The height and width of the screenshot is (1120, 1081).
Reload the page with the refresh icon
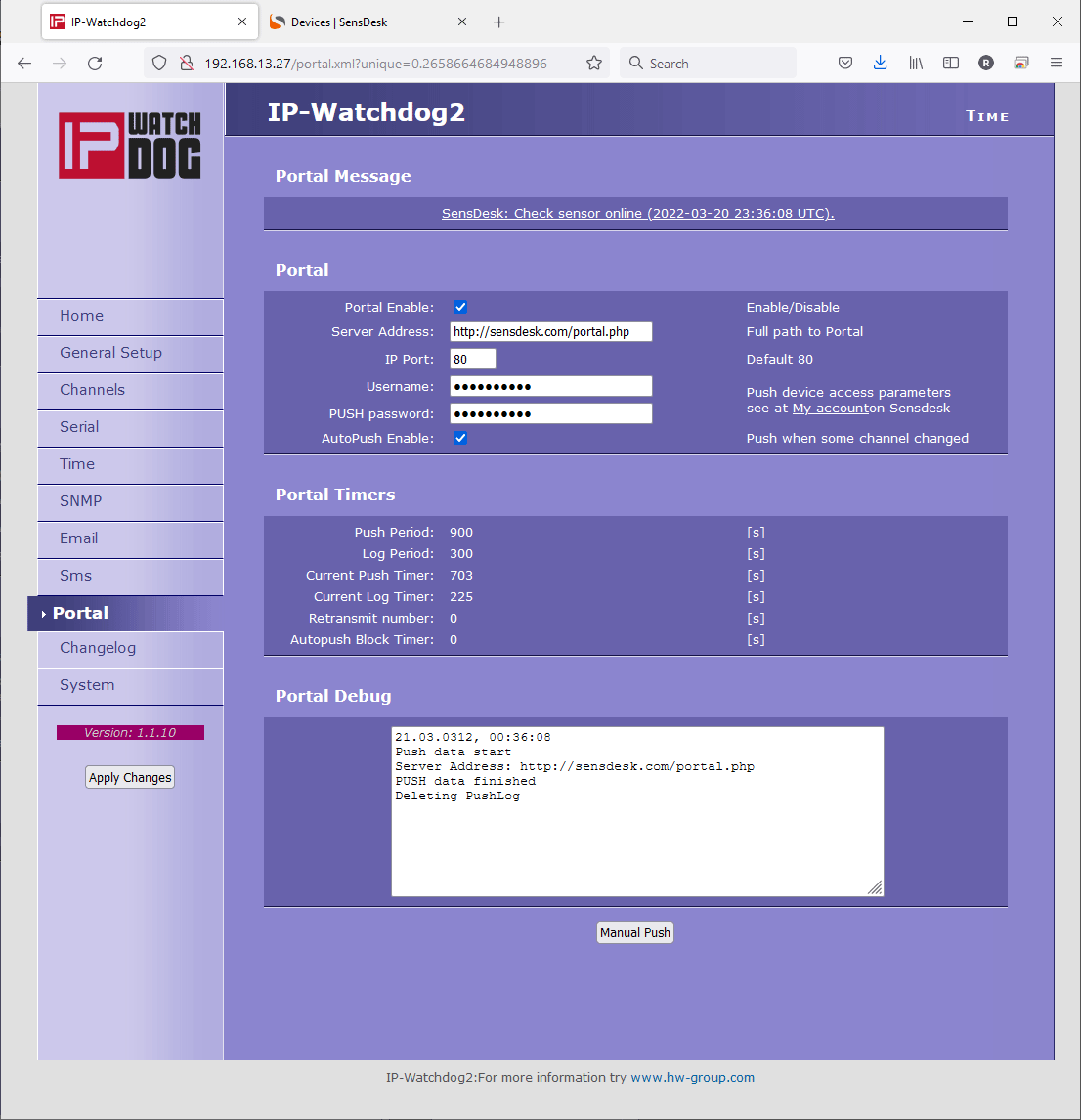[95, 64]
